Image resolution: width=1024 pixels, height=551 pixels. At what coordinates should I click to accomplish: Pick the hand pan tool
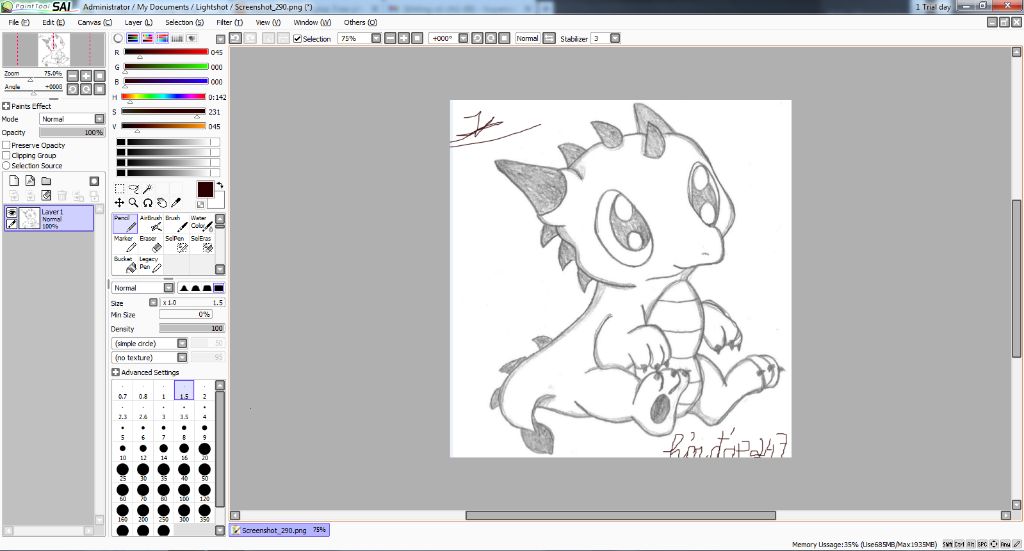click(x=162, y=203)
